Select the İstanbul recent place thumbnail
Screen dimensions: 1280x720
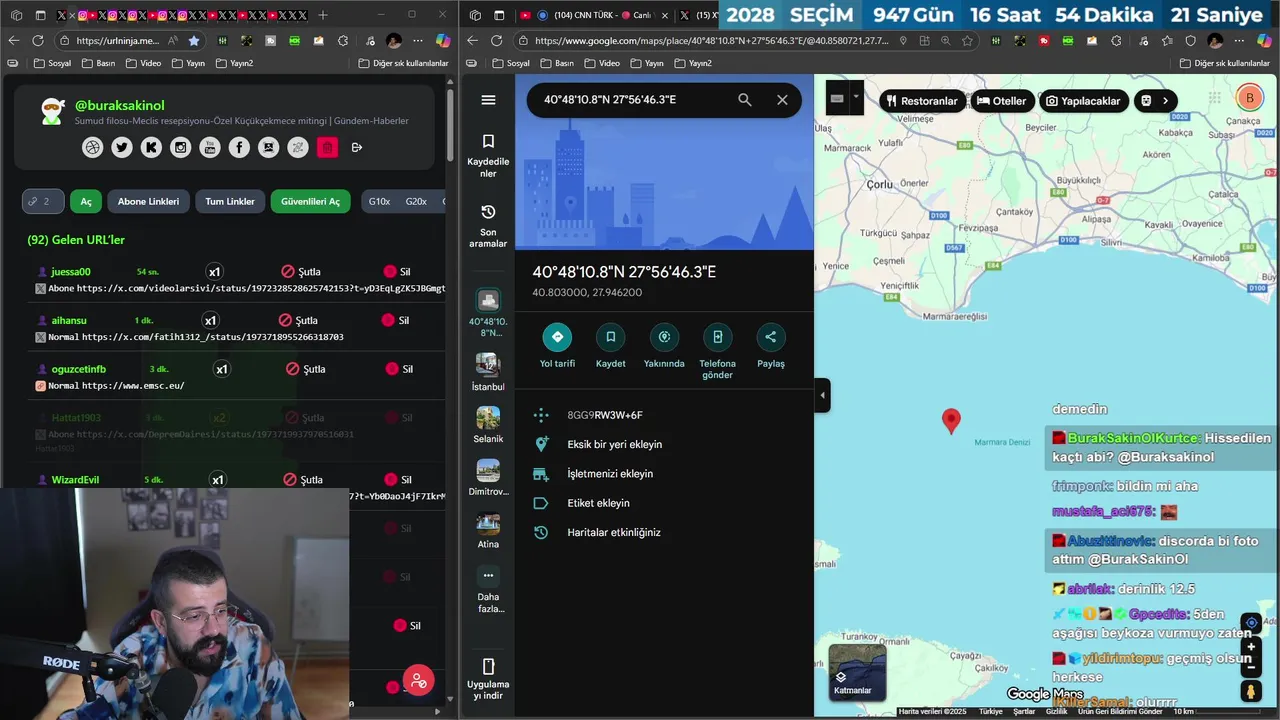pyautogui.click(x=488, y=364)
